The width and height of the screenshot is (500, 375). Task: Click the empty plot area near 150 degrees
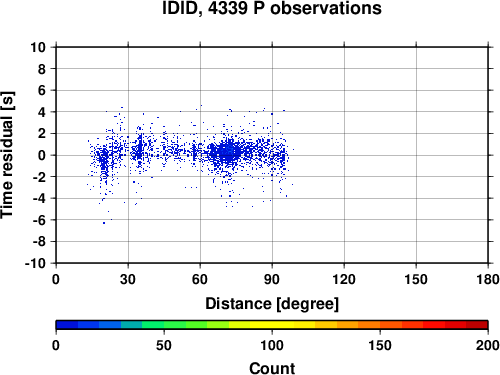[416, 155]
